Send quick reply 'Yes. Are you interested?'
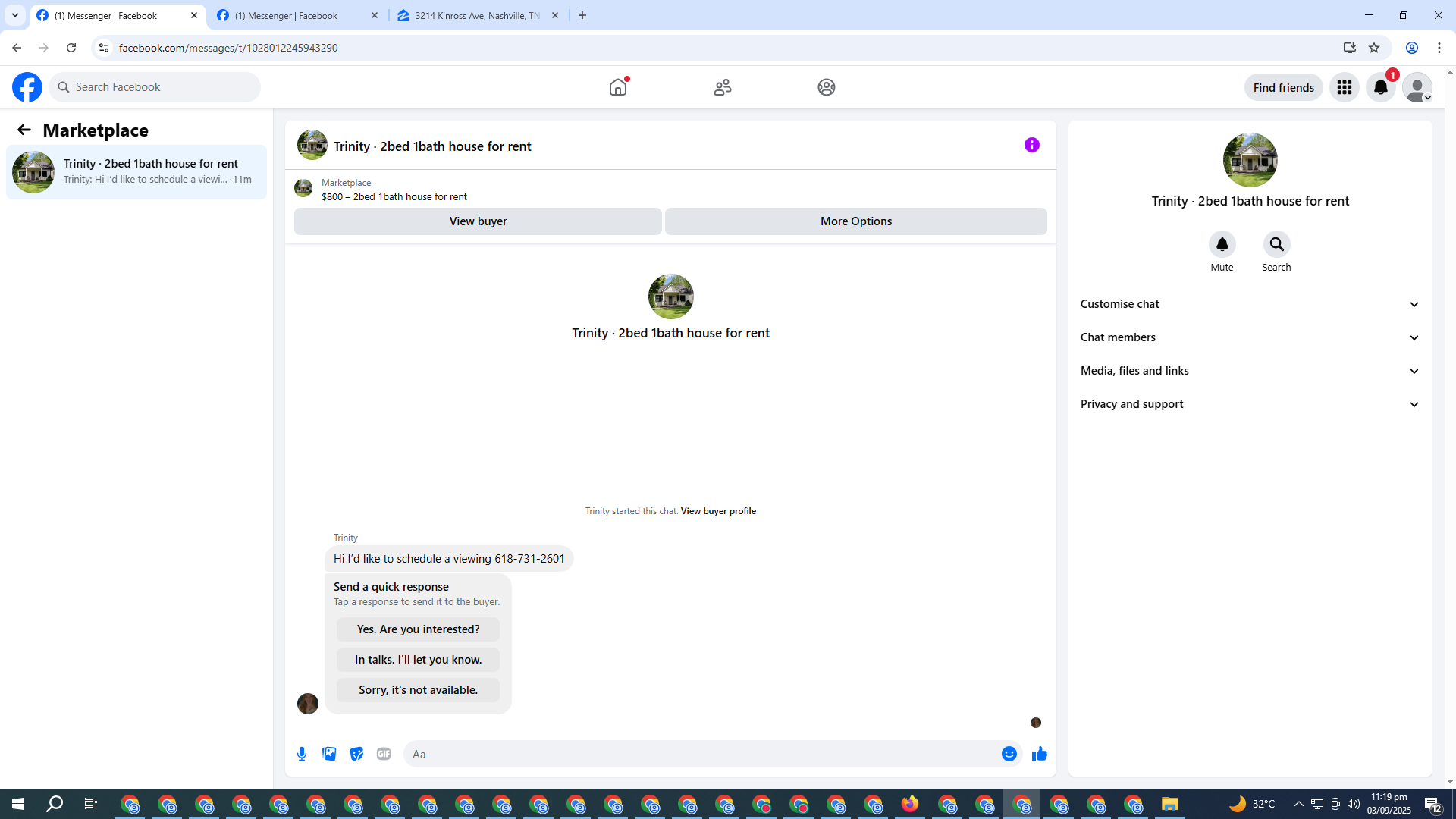The image size is (1456, 819). pyautogui.click(x=418, y=629)
